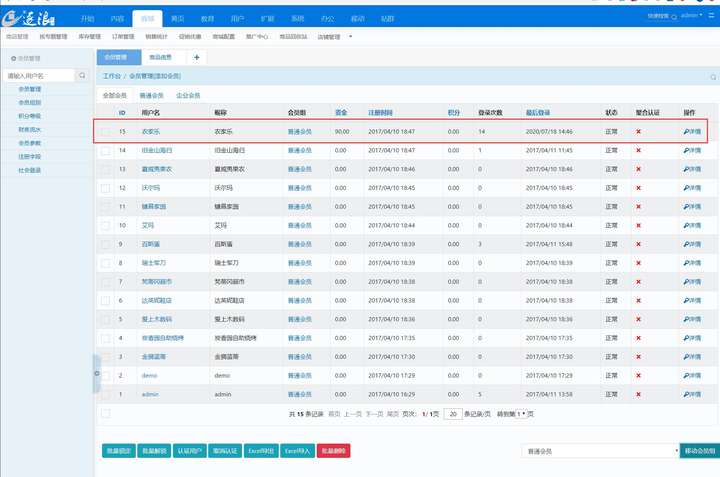
Task: Click the sidebar collapse handle icon
Action: coord(97,373)
